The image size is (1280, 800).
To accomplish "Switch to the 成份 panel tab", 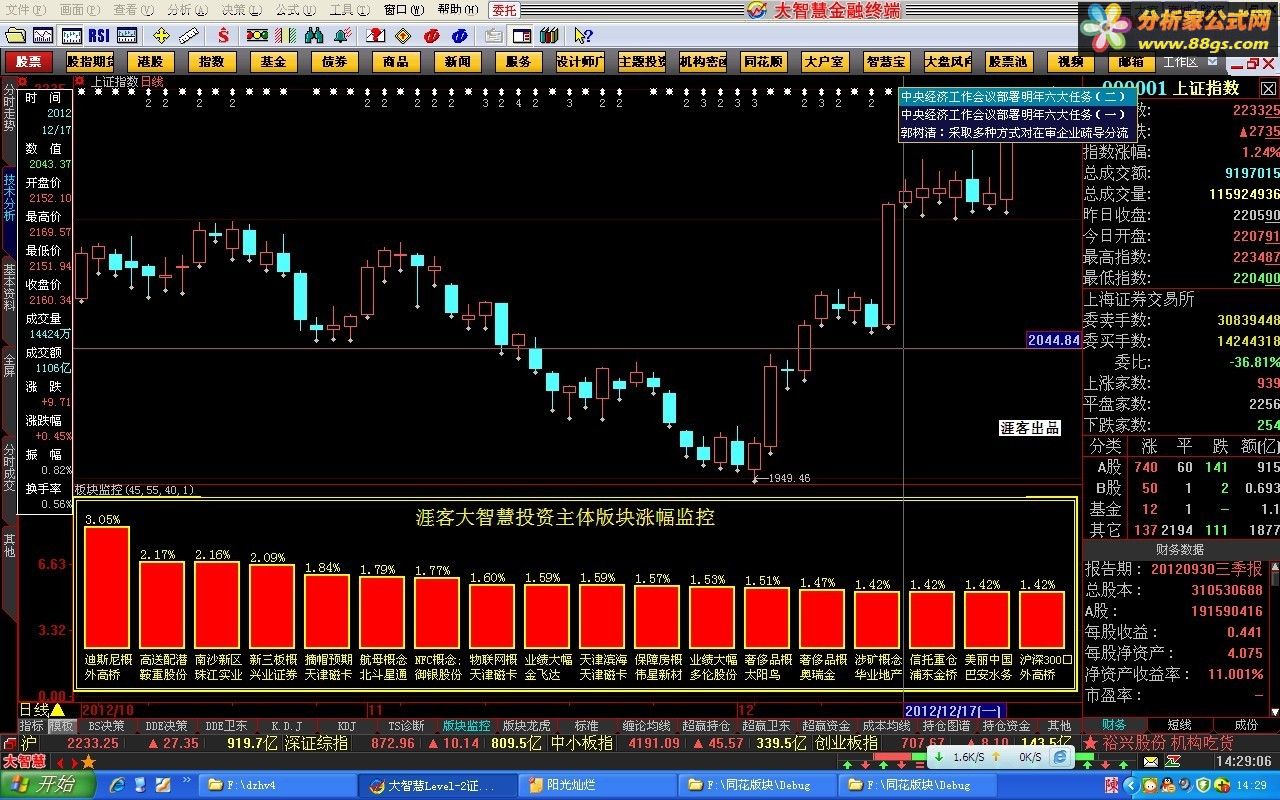I will [1246, 725].
